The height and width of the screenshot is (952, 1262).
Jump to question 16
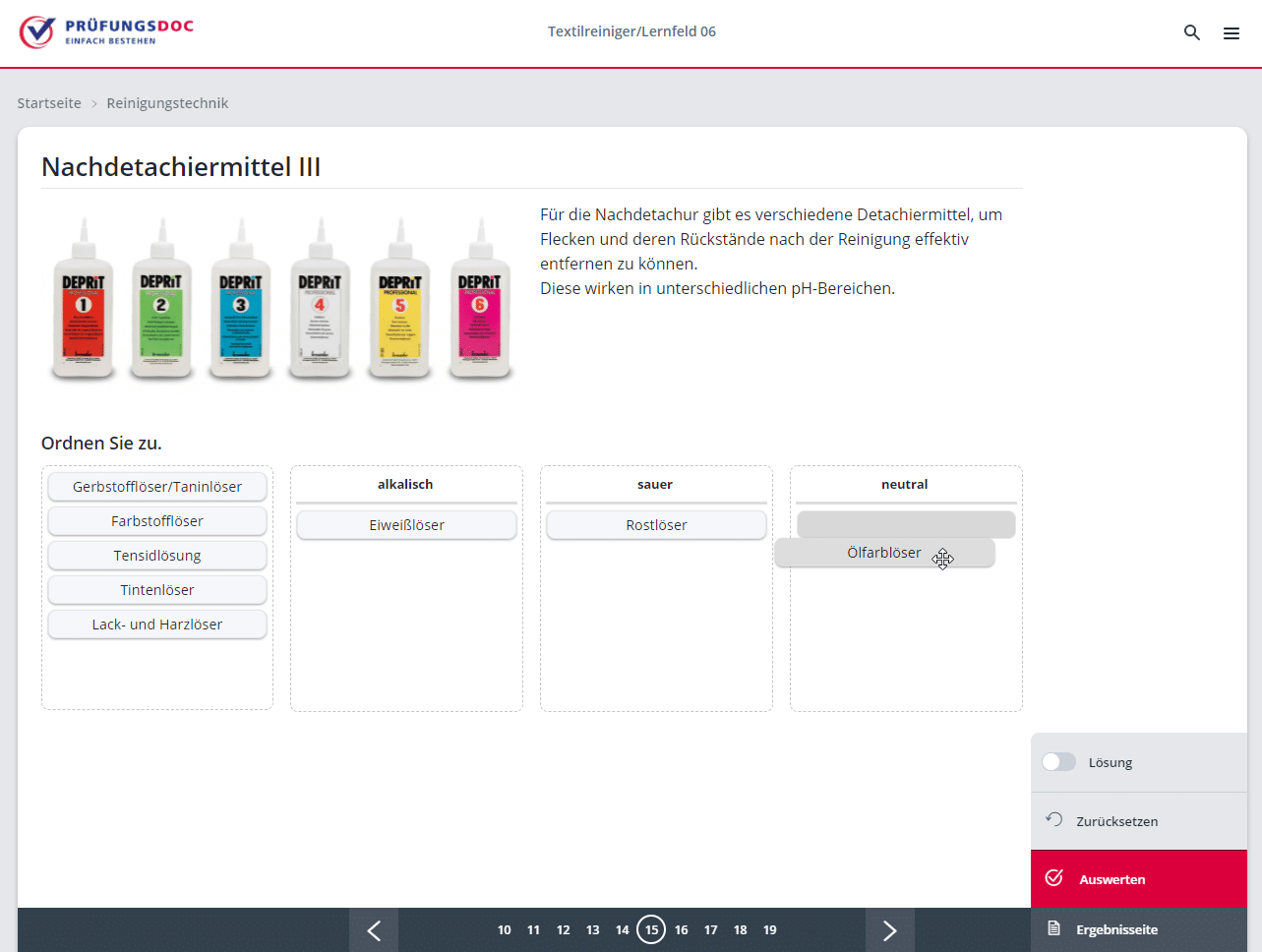[681, 930]
